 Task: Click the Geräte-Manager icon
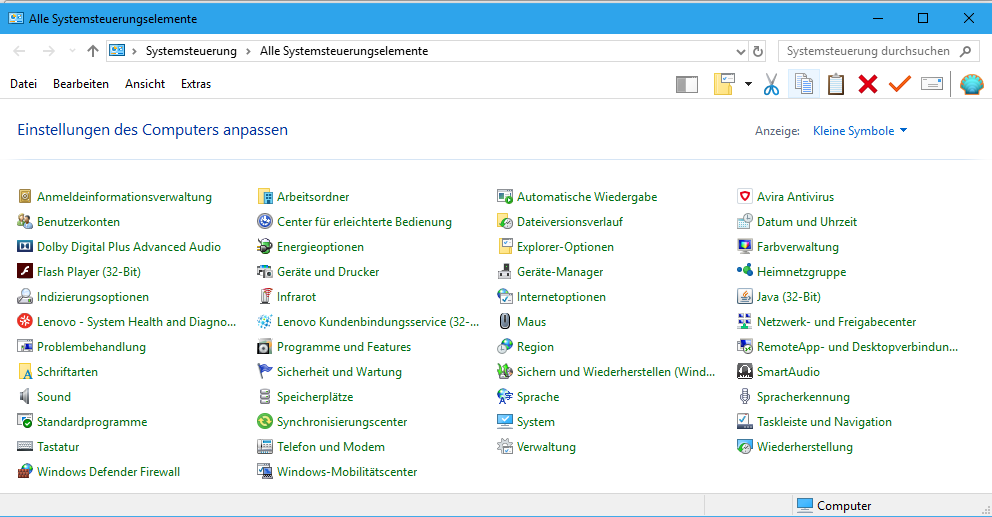pos(504,271)
